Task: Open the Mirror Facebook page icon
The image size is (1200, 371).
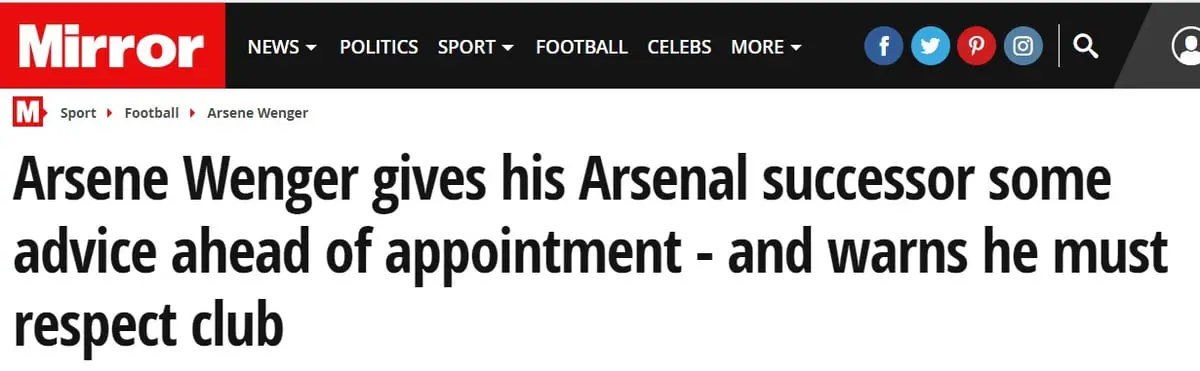Action: pos(884,46)
